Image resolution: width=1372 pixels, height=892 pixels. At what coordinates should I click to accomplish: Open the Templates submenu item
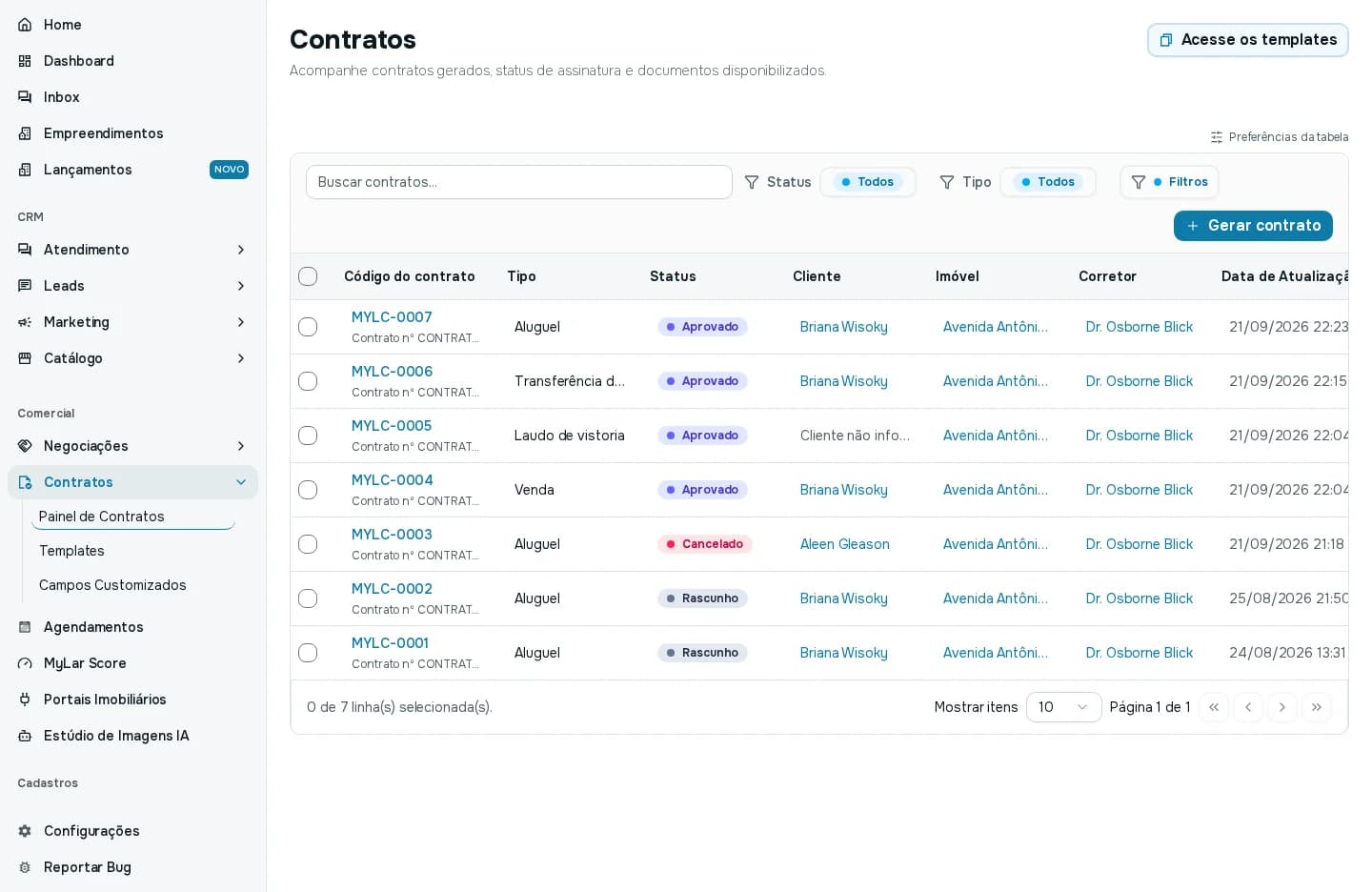[x=71, y=551]
